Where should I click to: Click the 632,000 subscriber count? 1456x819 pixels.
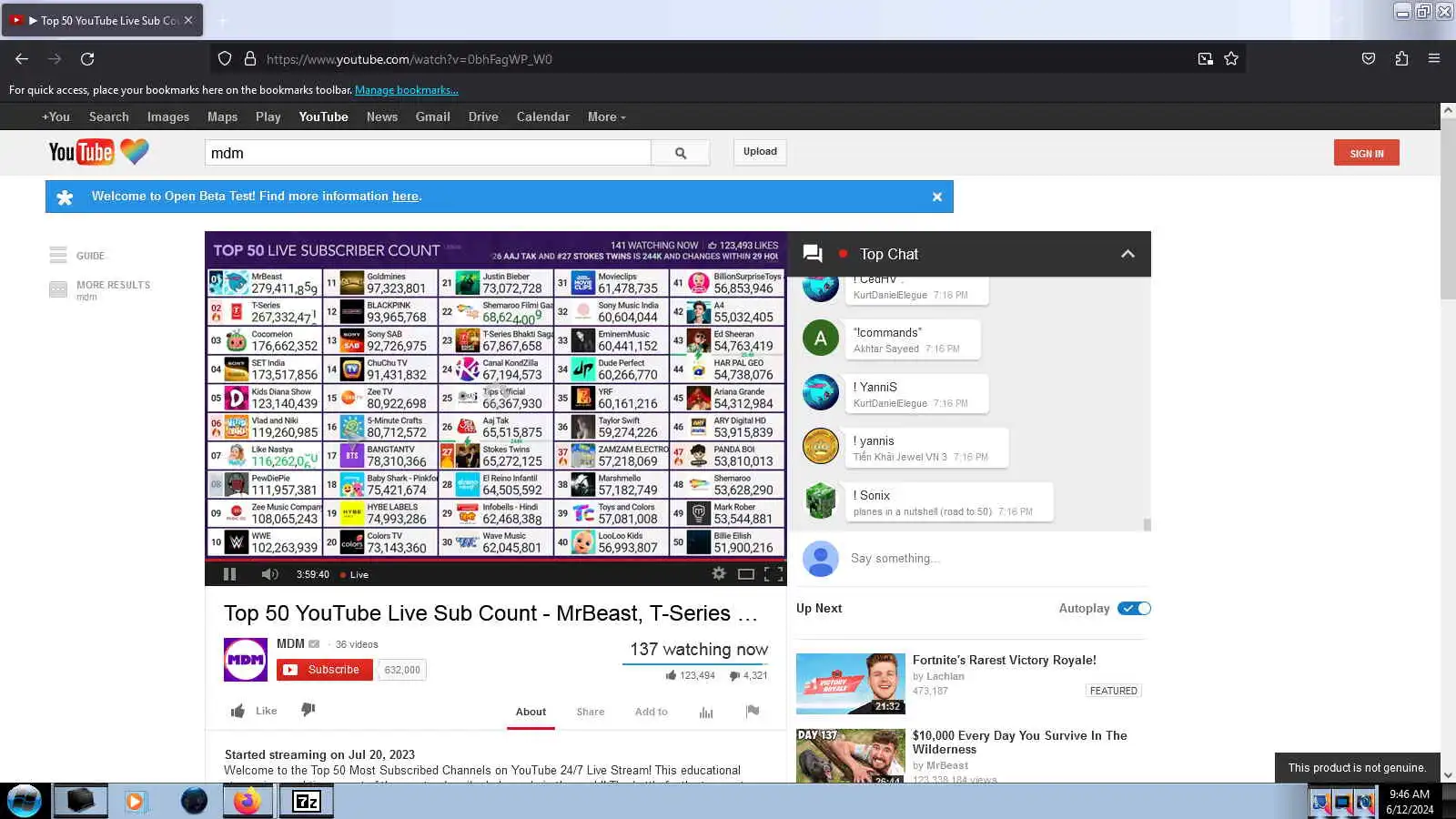coord(402,670)
